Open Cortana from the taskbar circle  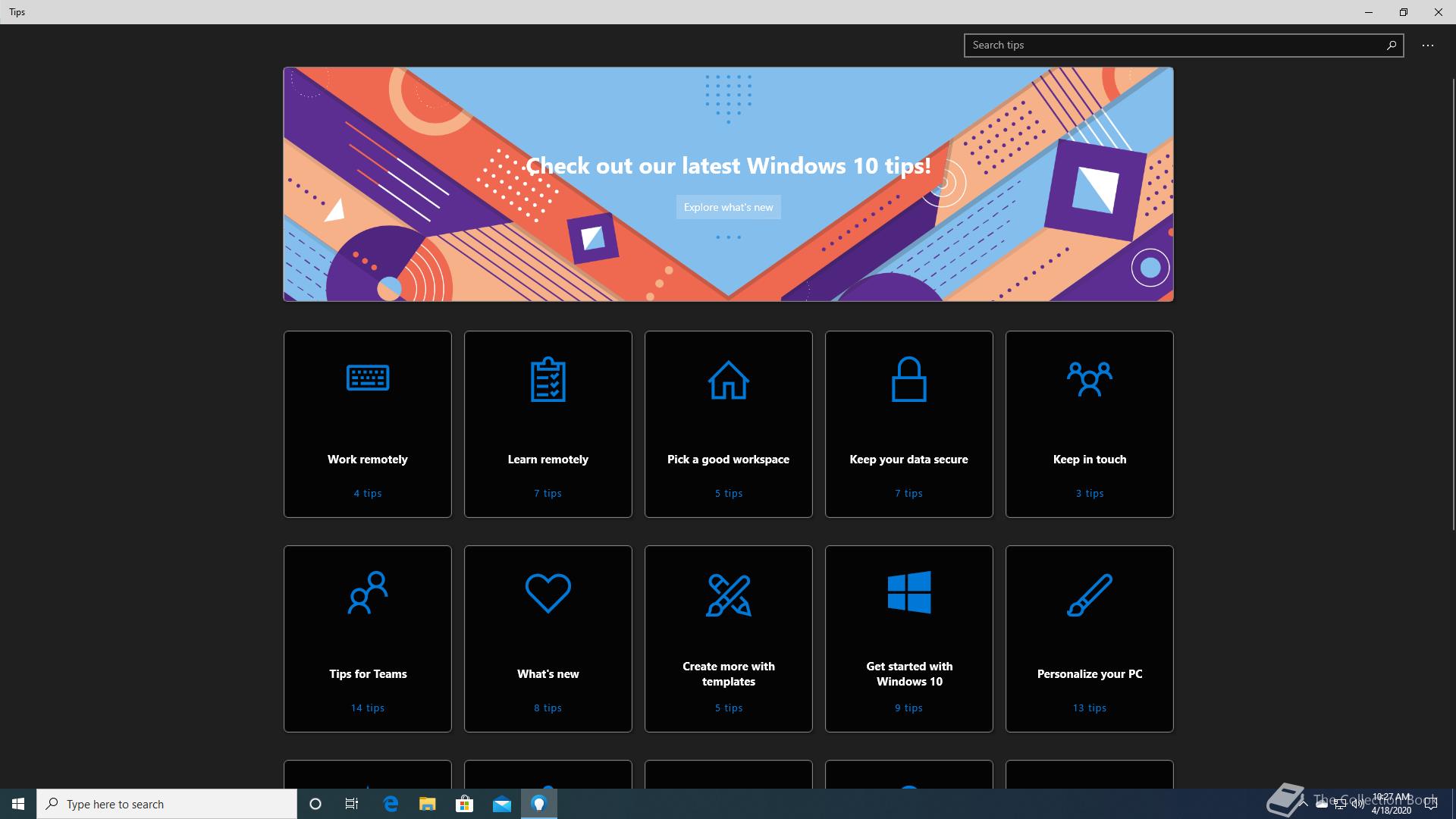click(315, 804)
